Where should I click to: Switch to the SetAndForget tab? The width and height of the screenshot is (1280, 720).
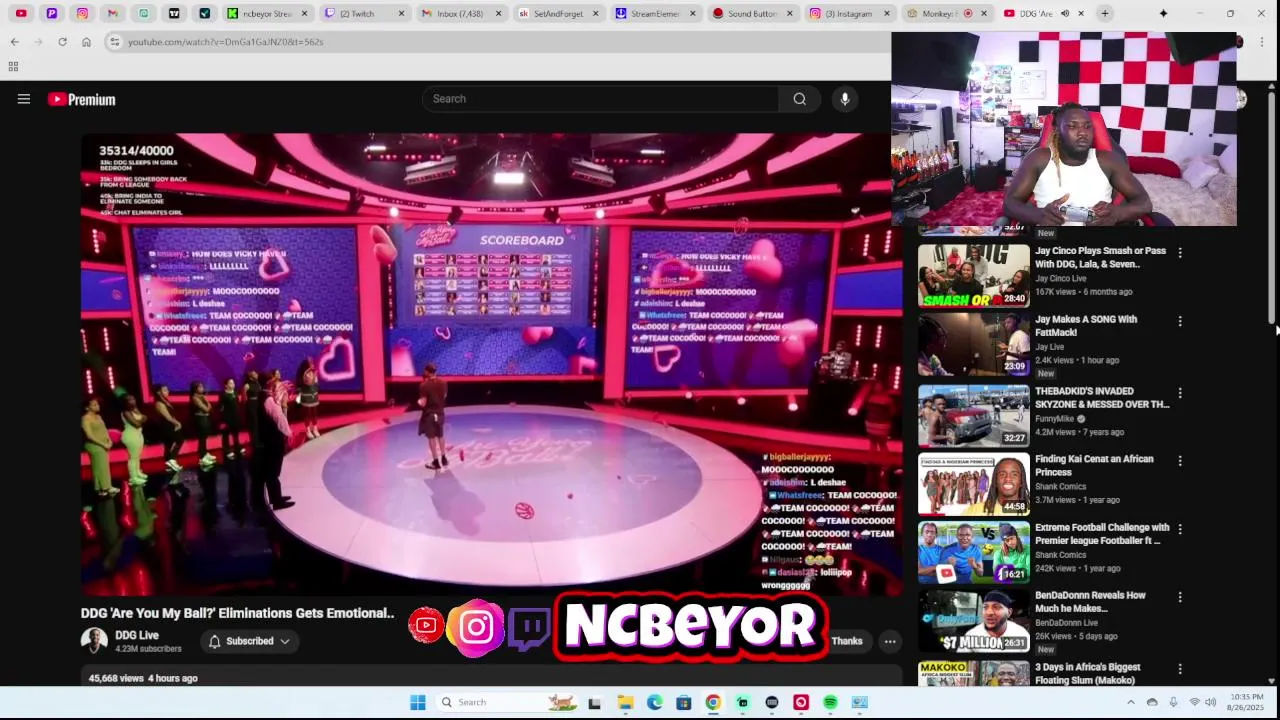point(560,14)
